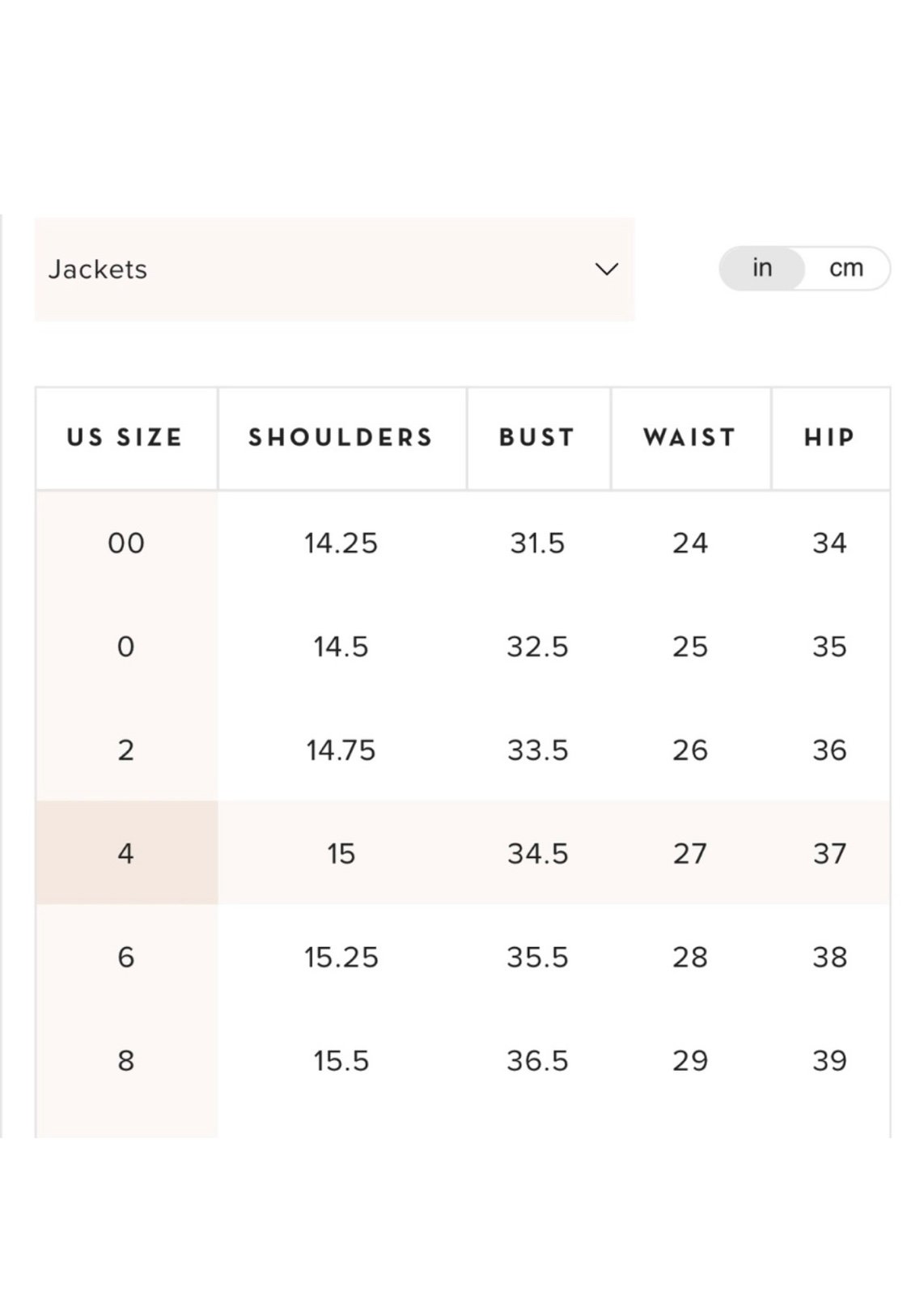Click the BUST column header
Screen dimensions: 924x1295
click(x=538, y=438)
